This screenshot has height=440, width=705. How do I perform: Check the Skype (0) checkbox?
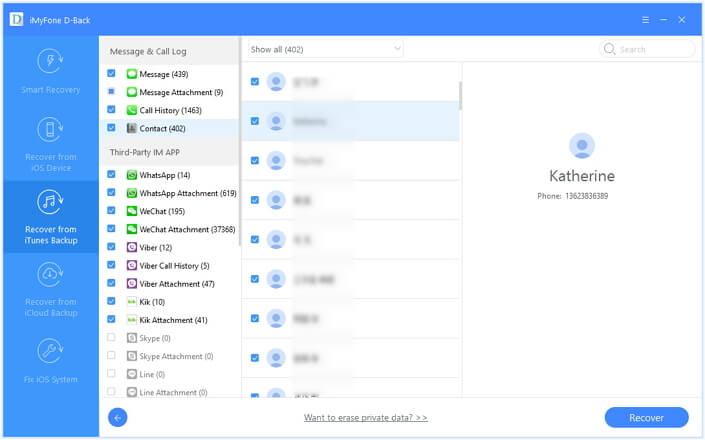pos(111,337)
